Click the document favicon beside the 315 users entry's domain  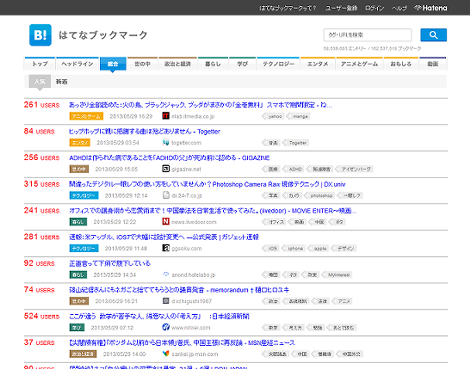[x=166, y=195]
